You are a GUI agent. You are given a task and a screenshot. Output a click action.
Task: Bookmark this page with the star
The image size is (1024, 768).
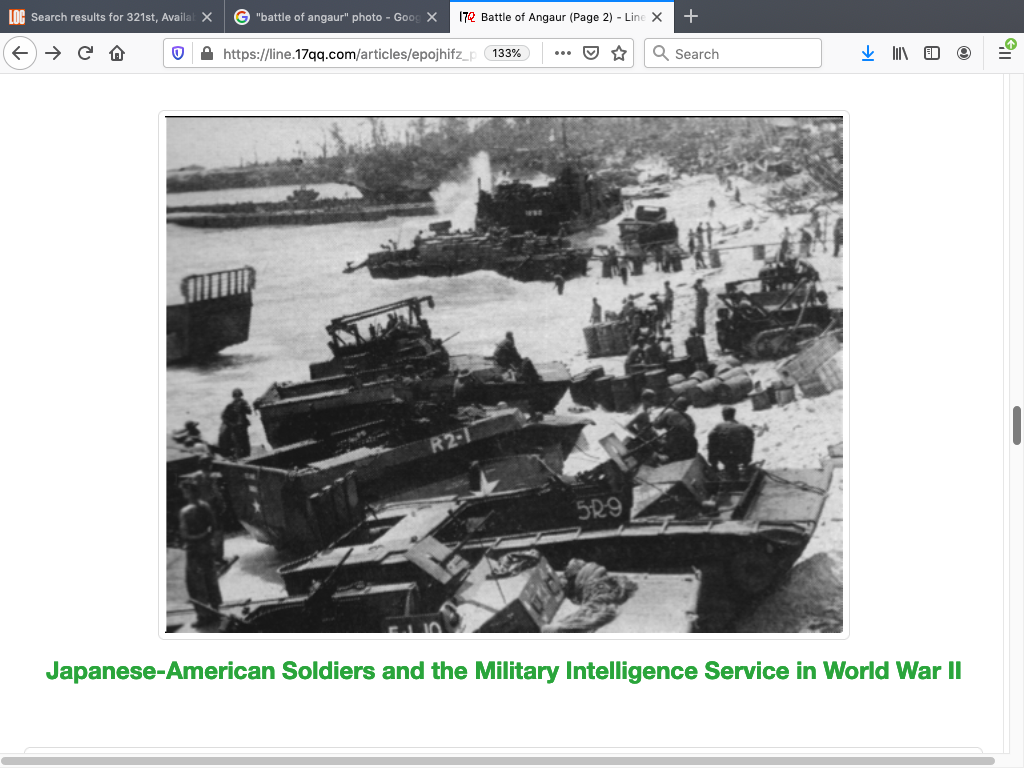(619, 54)
